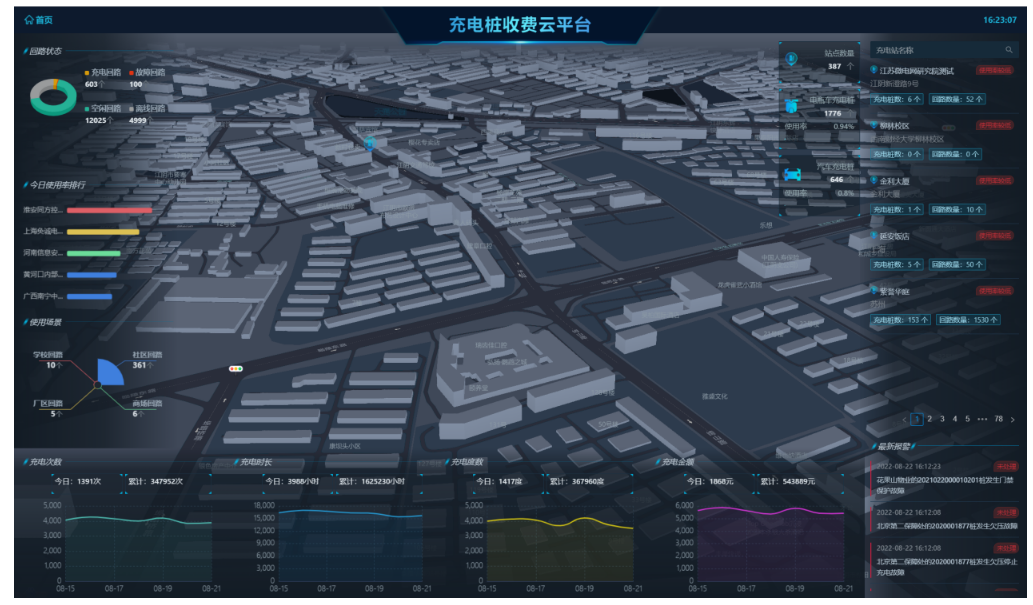The height and width of the screenshot is (605, 1033).
Task: Open page 78 of the station list
Action: tap(998, 420)
